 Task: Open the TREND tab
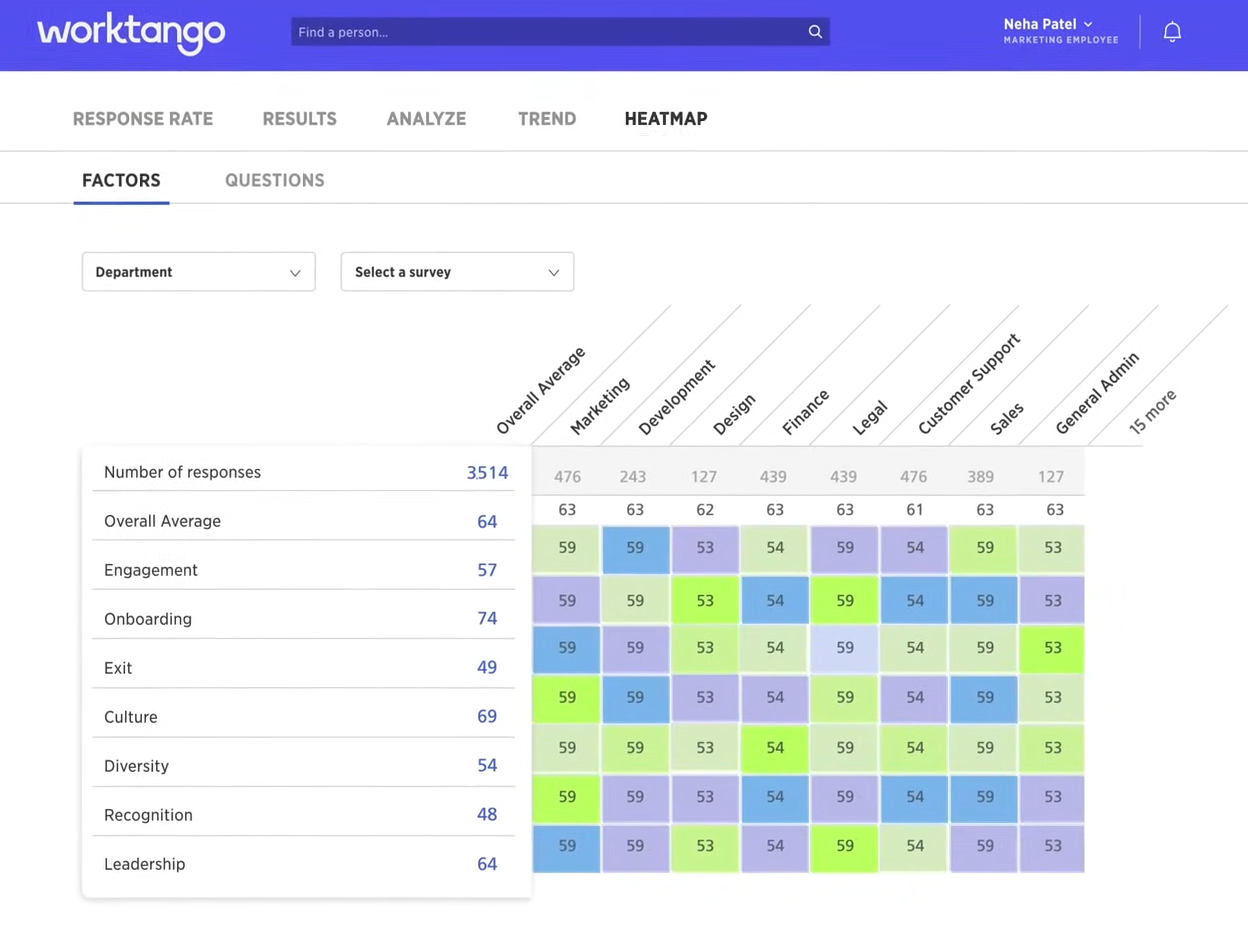547,118
